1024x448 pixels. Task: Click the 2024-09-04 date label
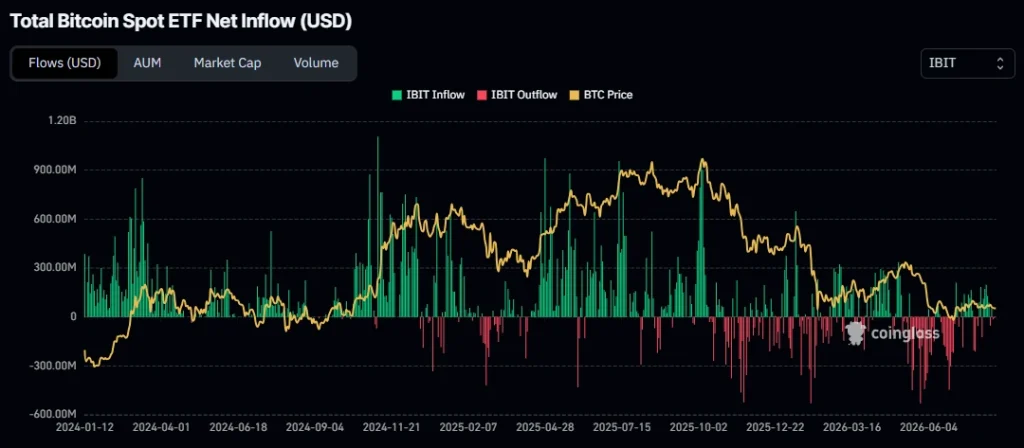coord(314,427)
